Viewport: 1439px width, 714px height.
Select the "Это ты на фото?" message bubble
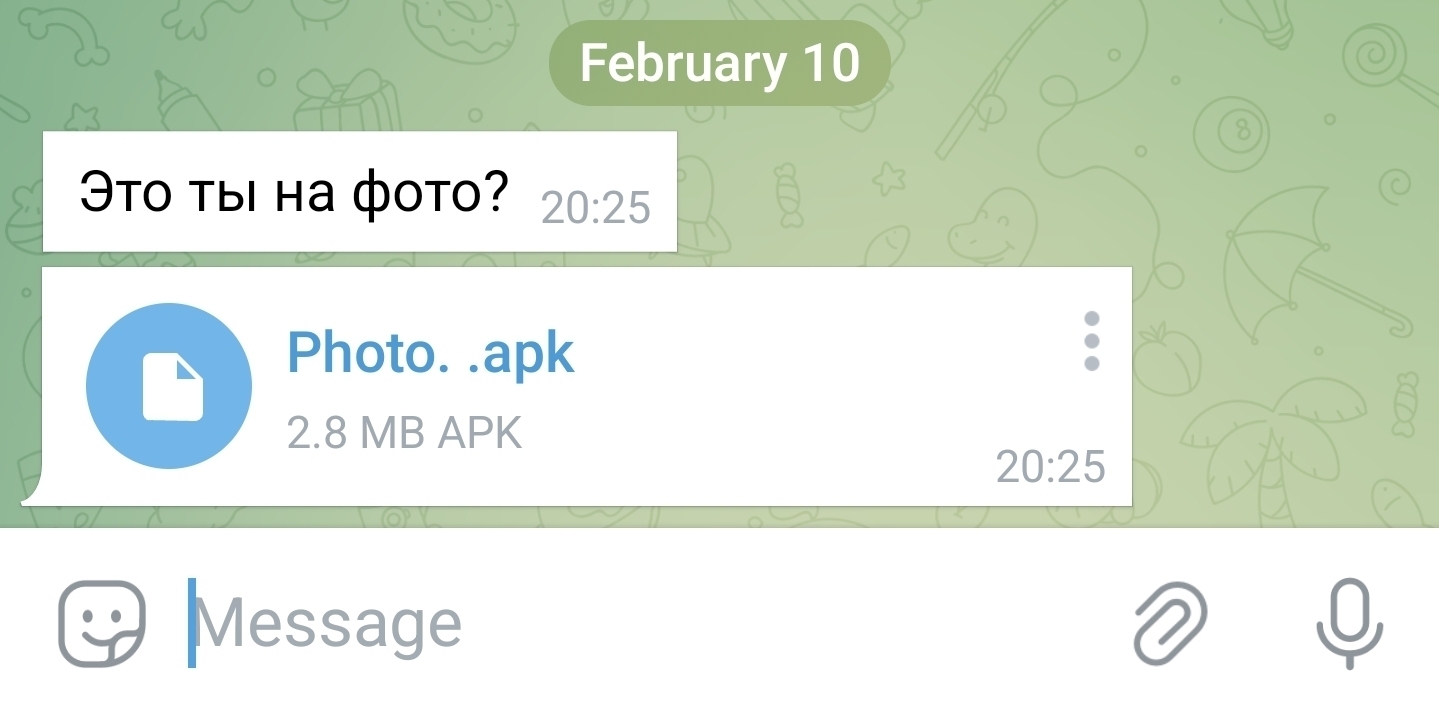coord(360,192)
